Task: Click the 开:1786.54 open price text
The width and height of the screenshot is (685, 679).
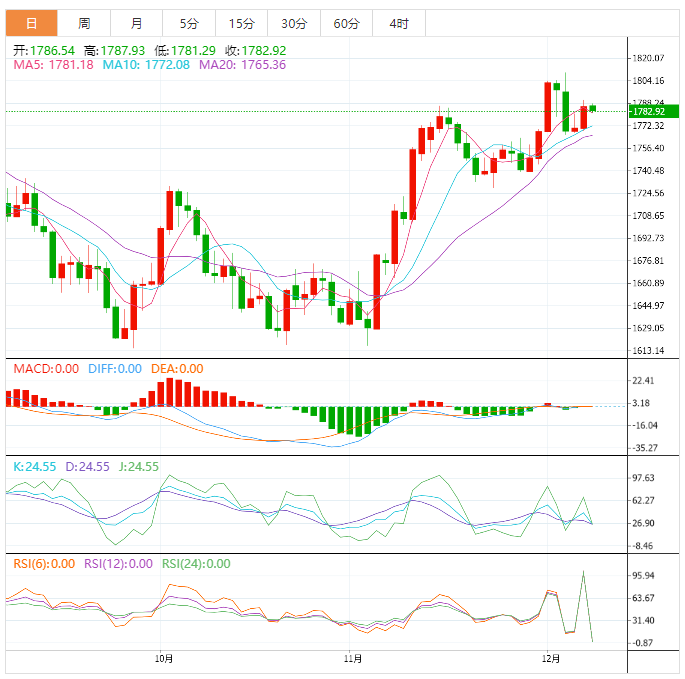Action: coord(44,51)
